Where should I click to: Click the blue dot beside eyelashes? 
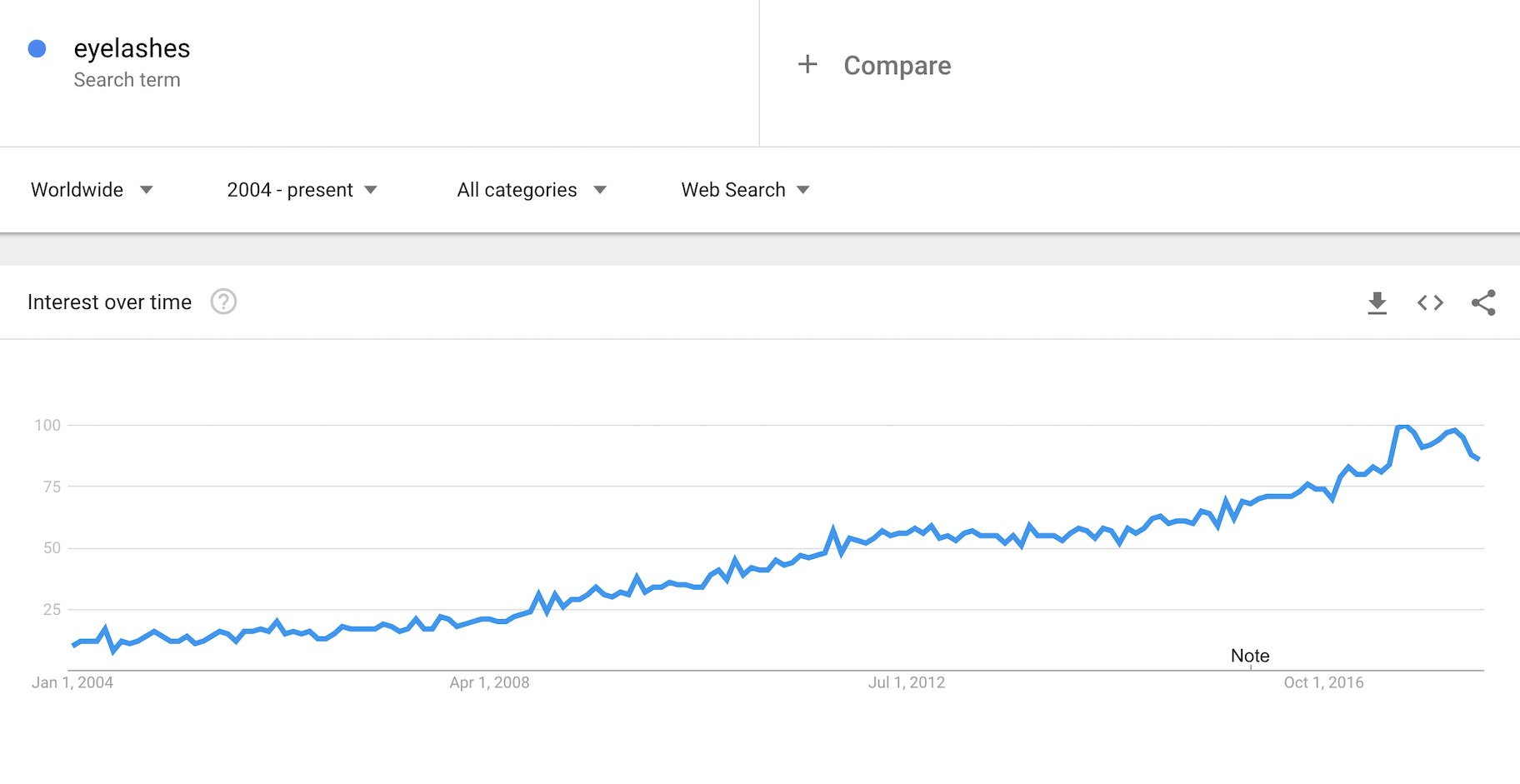[37, 49]
